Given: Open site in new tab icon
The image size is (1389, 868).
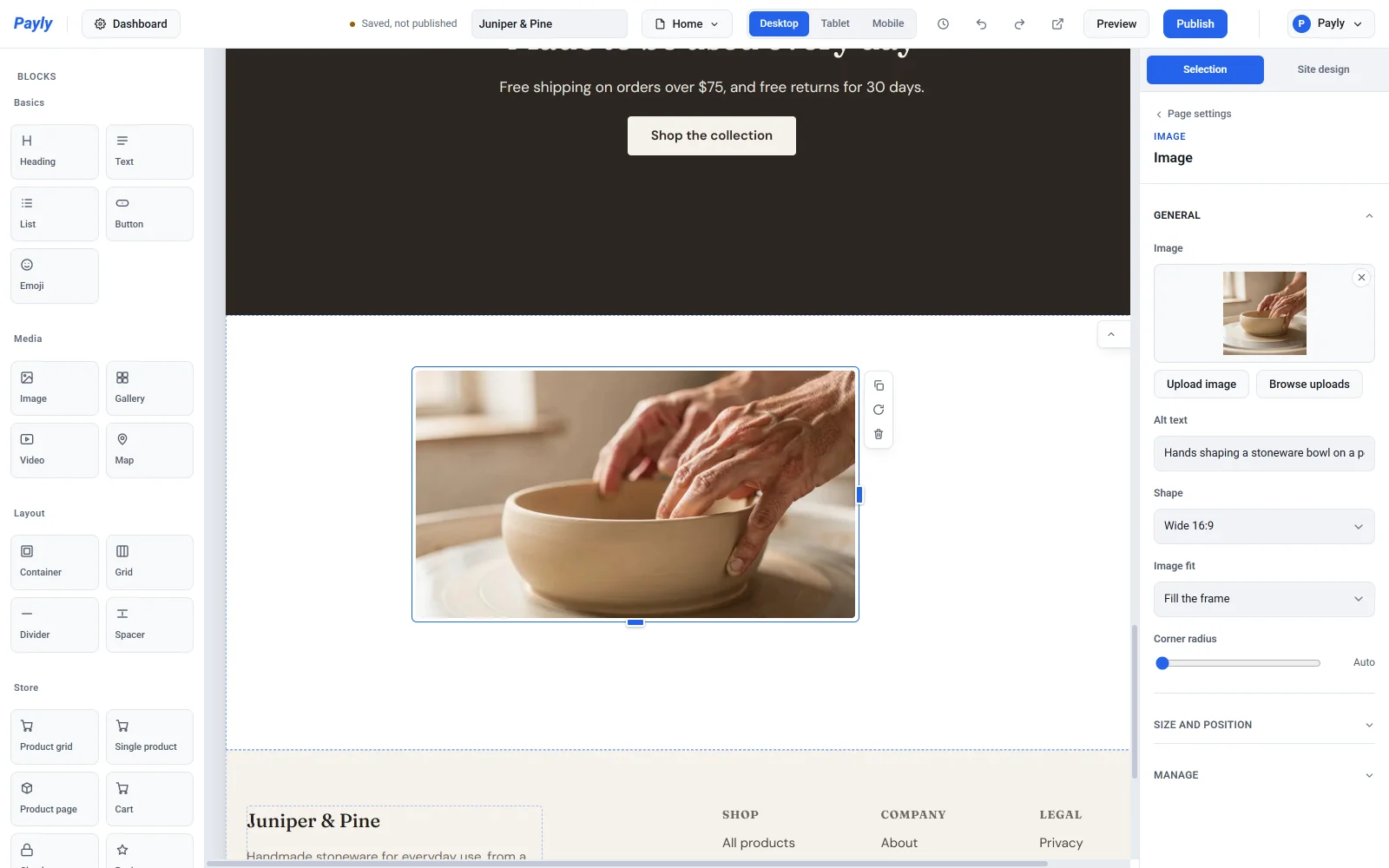Looking at the screenshot, I should 1057,24.
